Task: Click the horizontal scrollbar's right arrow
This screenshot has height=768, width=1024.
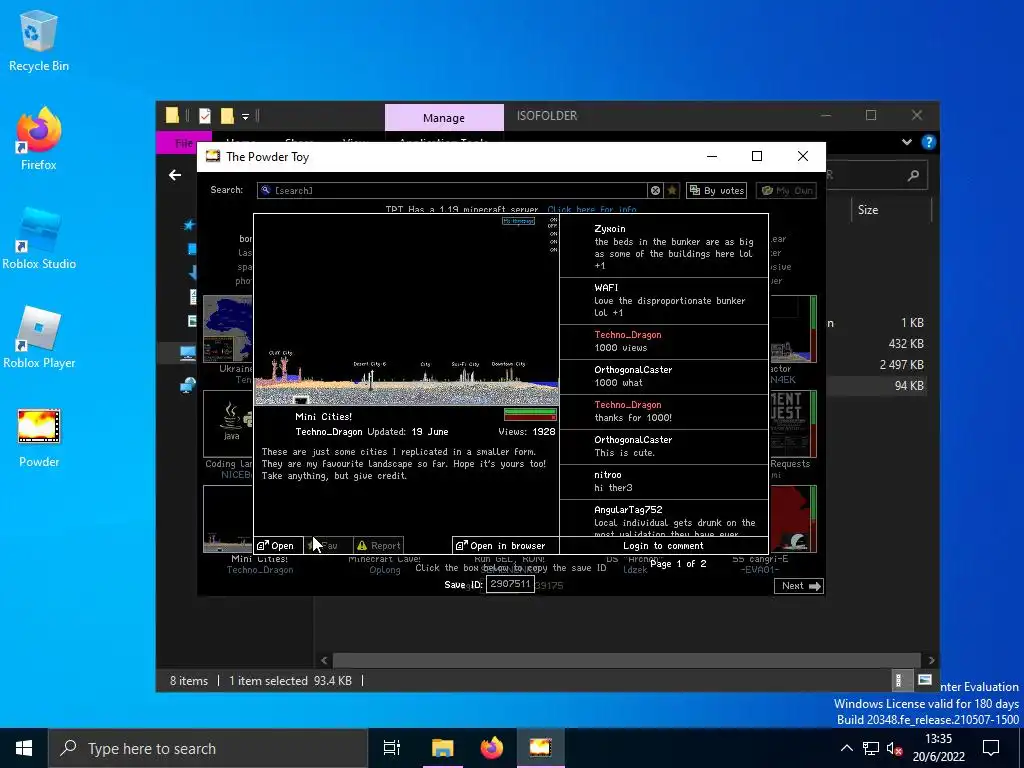Action: coord(931,660)
